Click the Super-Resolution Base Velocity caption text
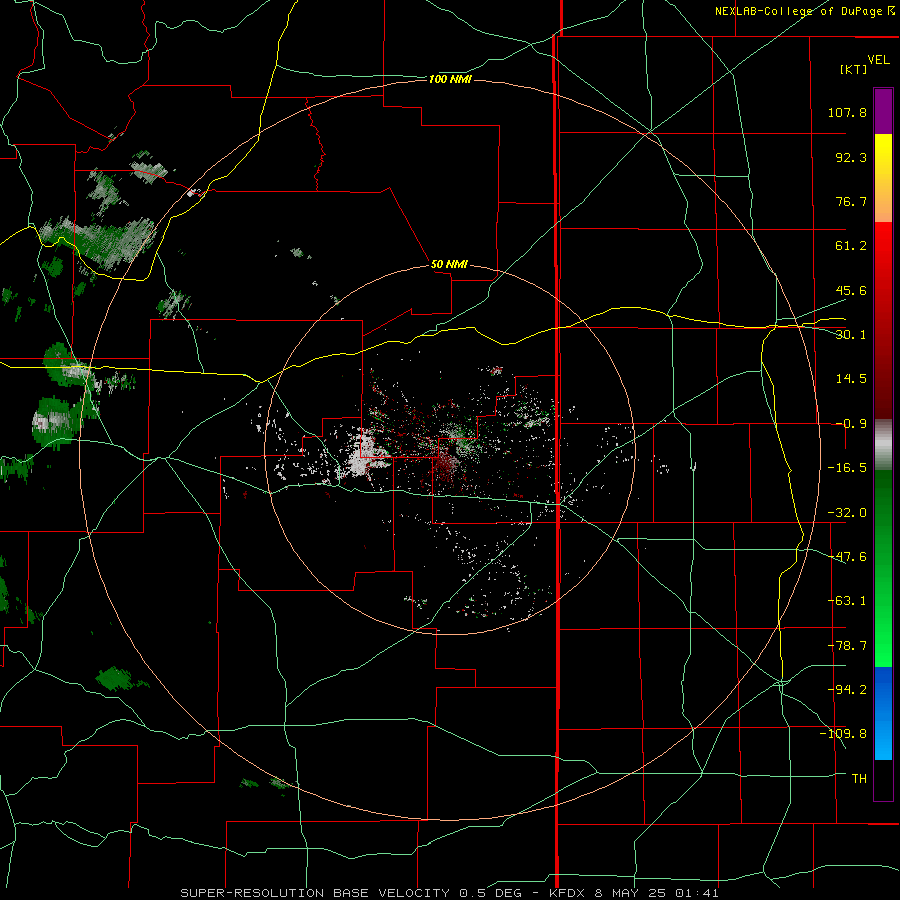The image size is (900, 900). (449, 893)
